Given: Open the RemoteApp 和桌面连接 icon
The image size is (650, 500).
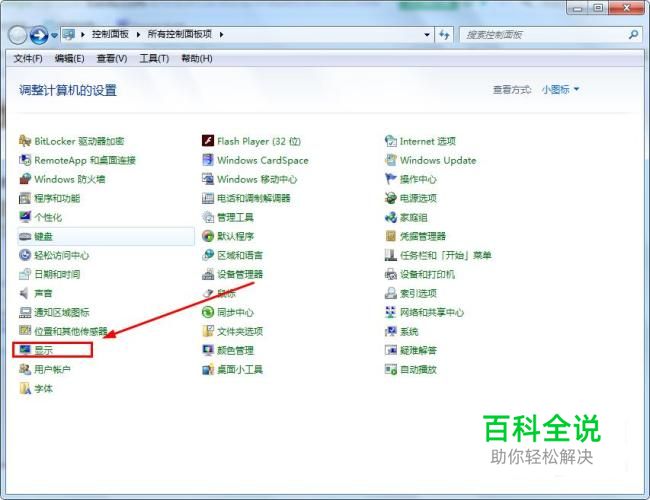Looking at the screenshot, I should tap(25, 160).
